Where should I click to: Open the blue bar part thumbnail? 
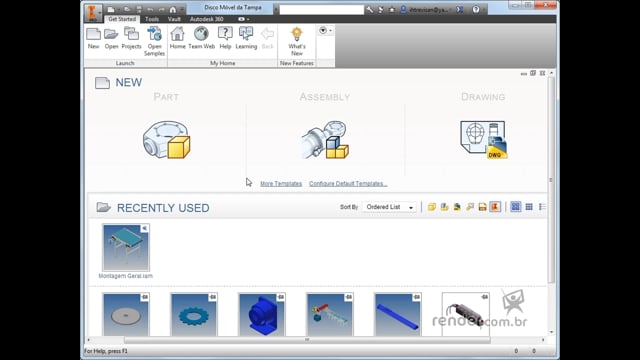point(398,314)
